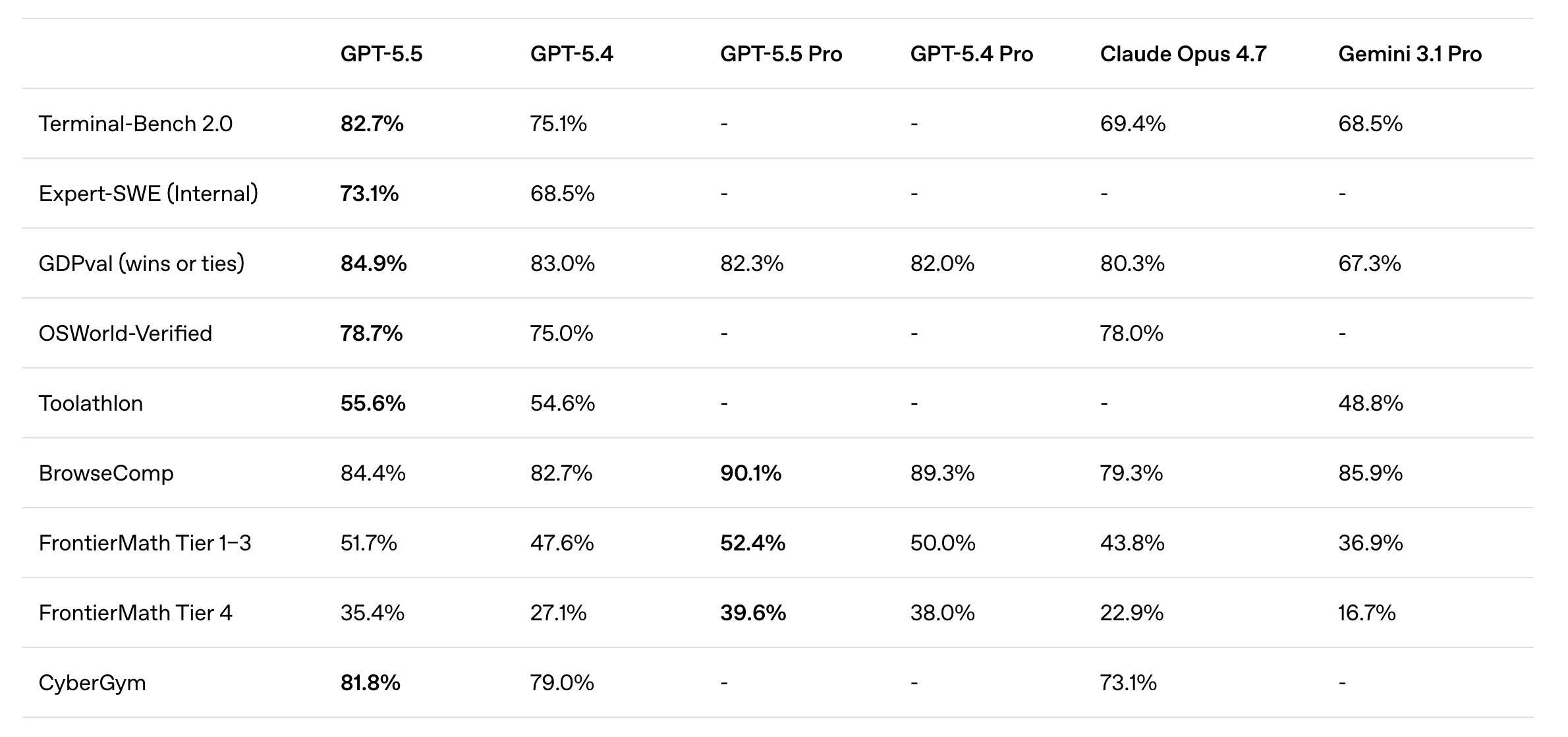Click the bold 39.6% FrontierMath Tier 4 score

[x=752, y=613]
